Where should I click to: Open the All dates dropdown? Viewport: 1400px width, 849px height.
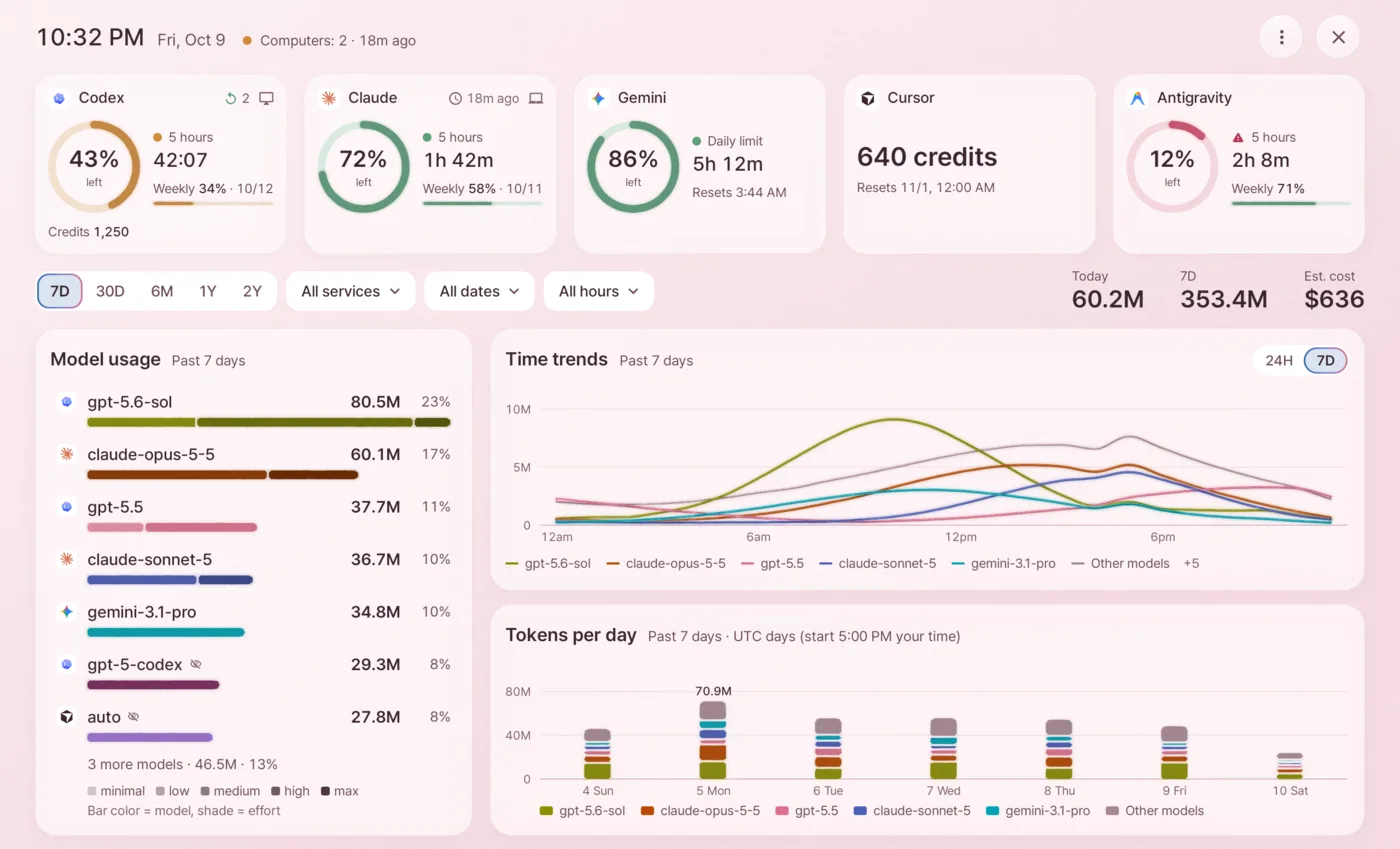coord(480,291)
